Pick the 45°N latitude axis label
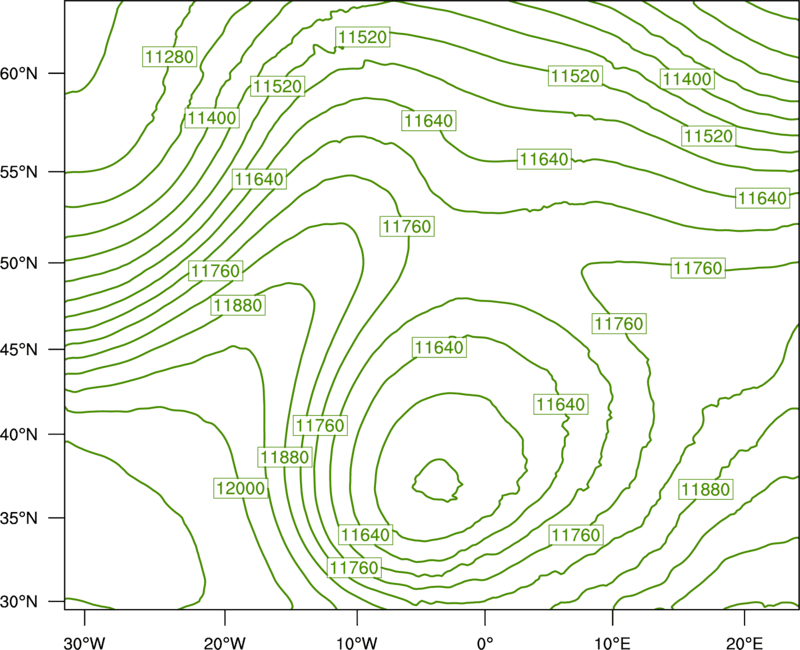This screenshot has height=650, width=800. 19,349
